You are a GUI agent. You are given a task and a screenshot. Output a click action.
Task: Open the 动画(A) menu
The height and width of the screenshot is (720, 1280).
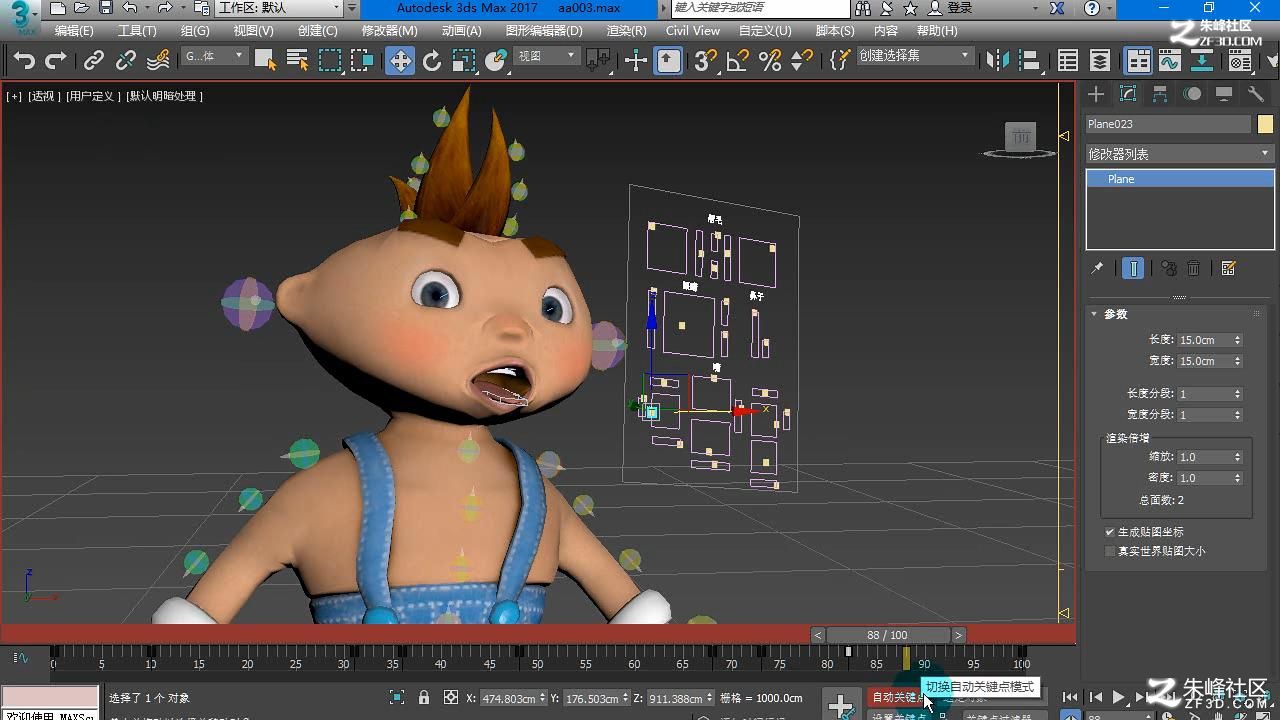click(x=461, y=31)
